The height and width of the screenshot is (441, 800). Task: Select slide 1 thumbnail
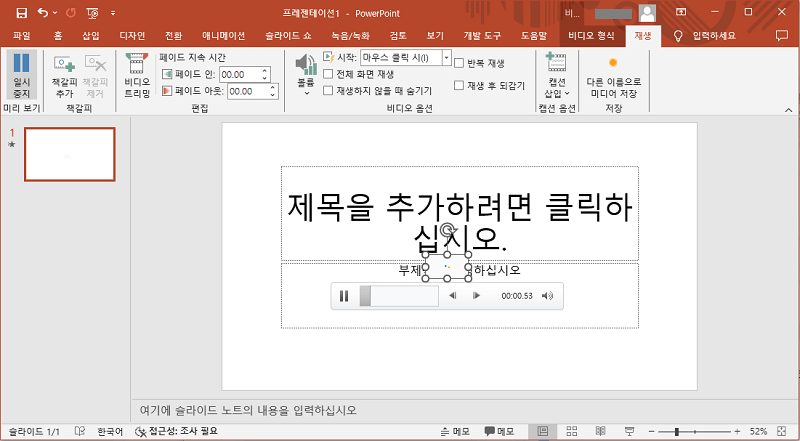pyautogui.click(x=69, y=155)
